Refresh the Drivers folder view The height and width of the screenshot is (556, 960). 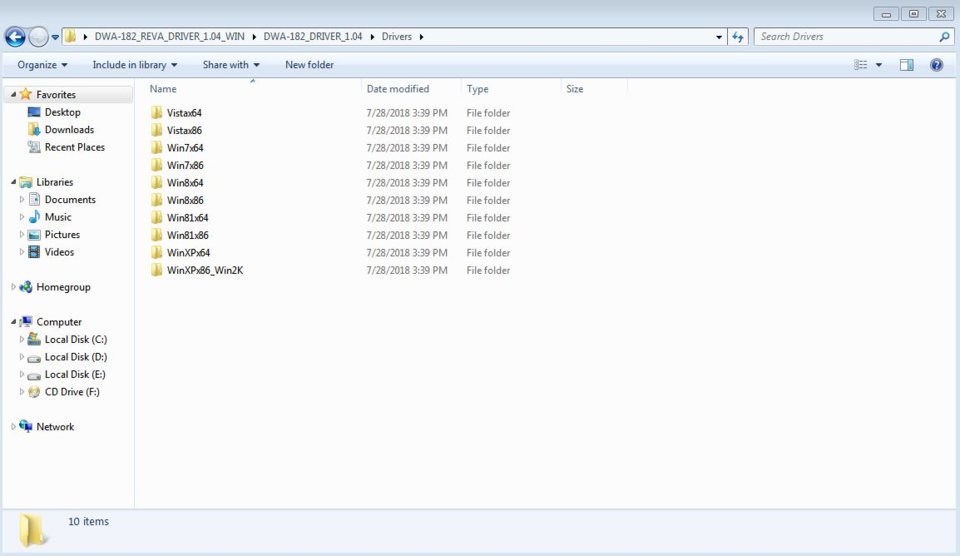tap(738, 37)
